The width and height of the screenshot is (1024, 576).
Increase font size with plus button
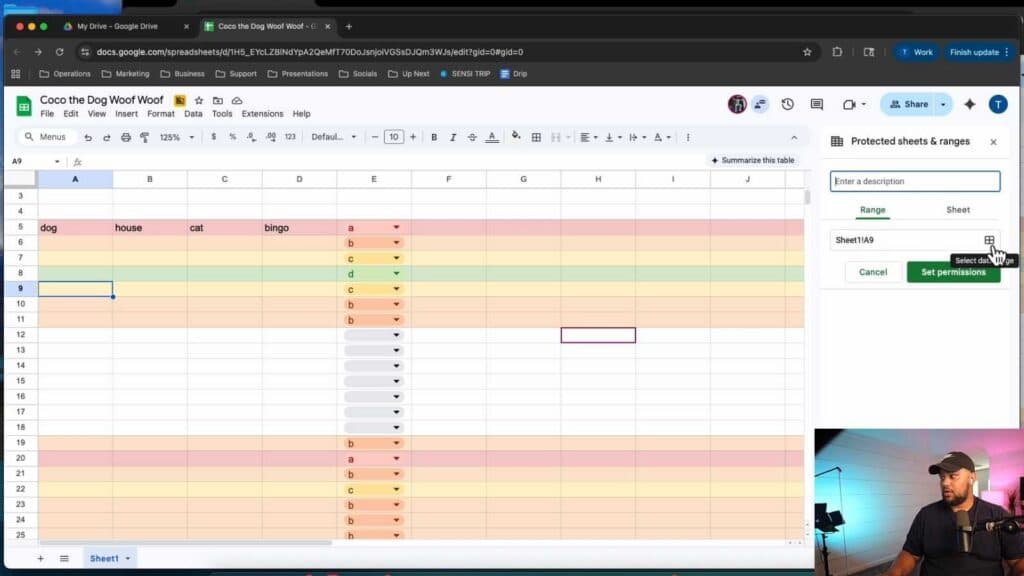click(x=413, y=137)
